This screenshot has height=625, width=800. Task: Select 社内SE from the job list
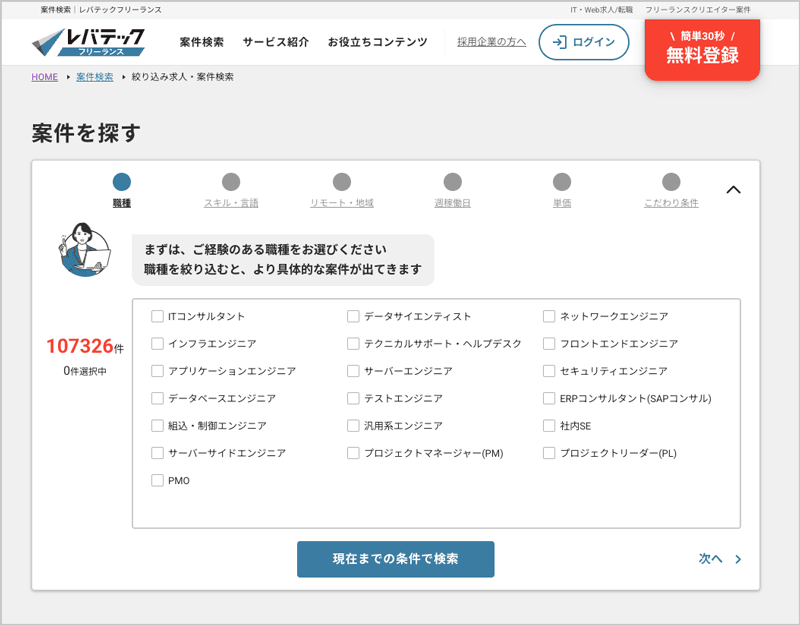548,425
